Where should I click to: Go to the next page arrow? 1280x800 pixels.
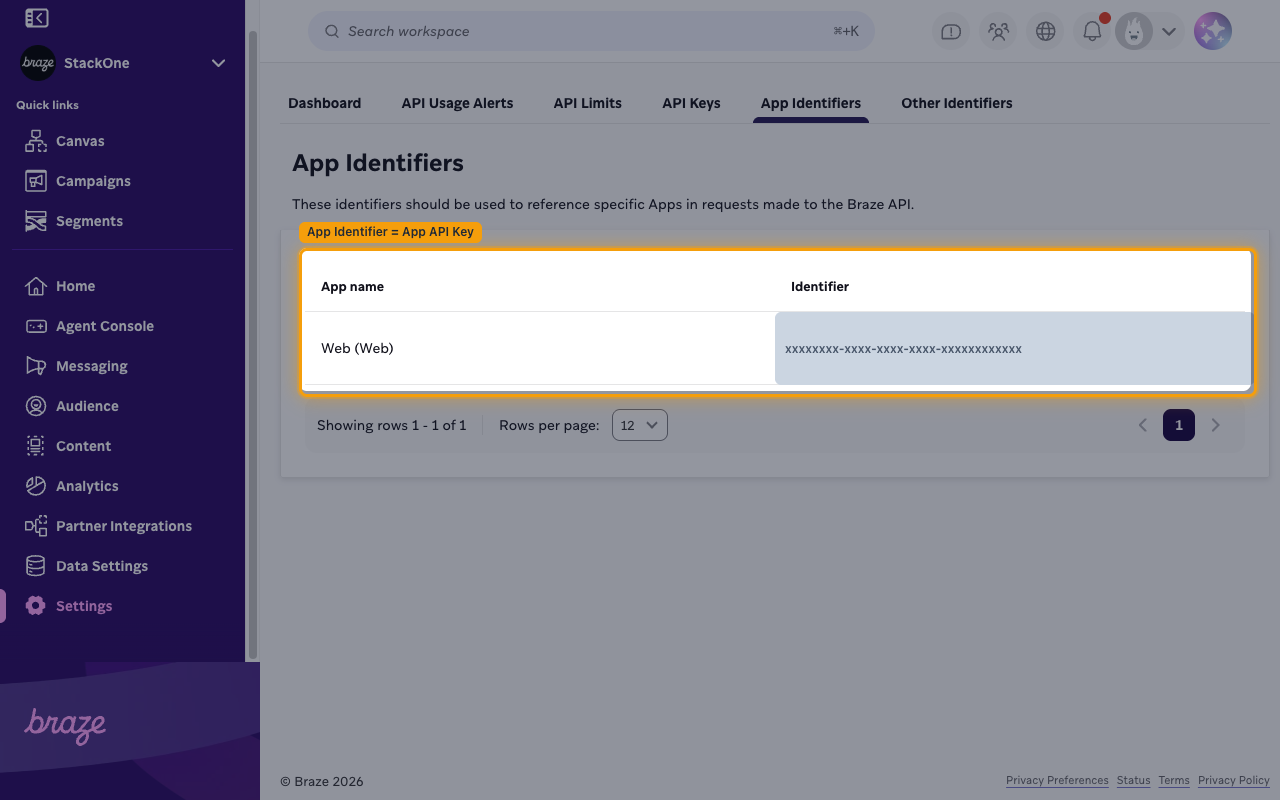click(x=1215, y=425)
